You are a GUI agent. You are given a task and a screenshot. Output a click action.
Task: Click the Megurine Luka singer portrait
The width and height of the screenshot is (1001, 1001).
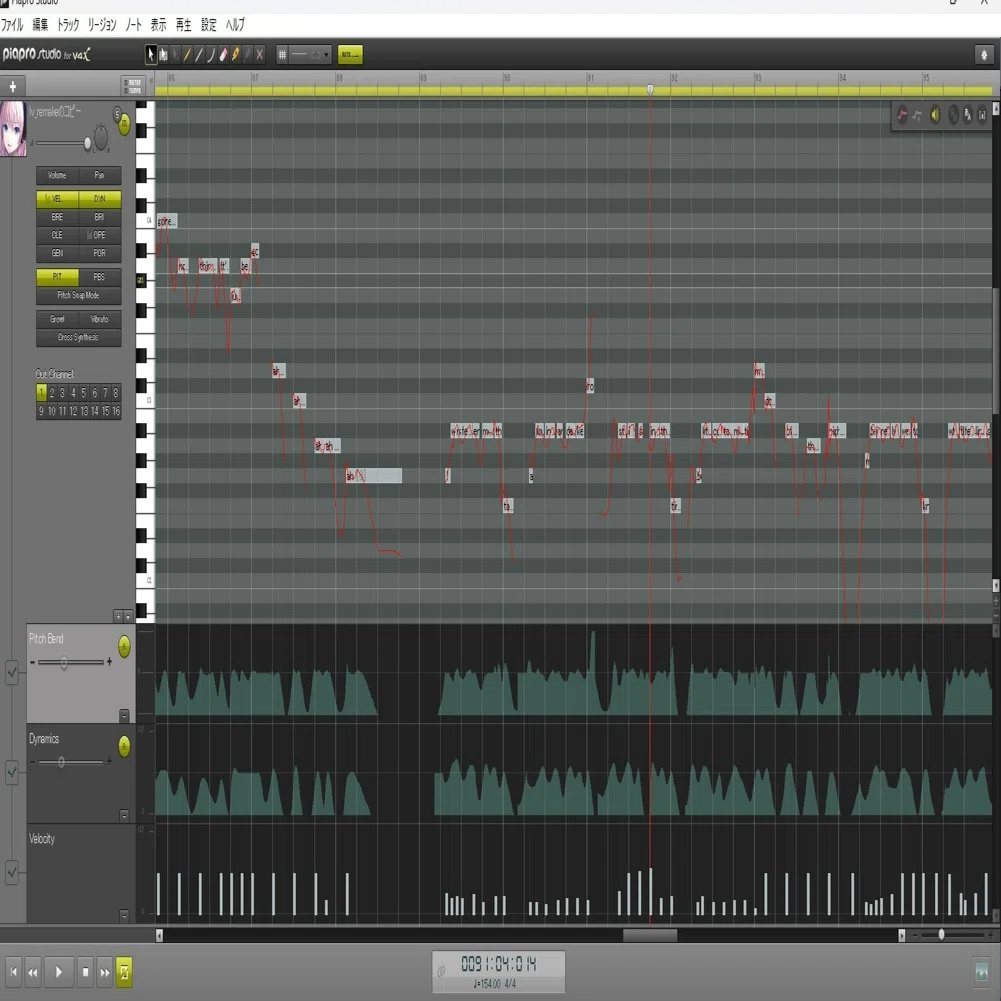(x=13, y=128)
